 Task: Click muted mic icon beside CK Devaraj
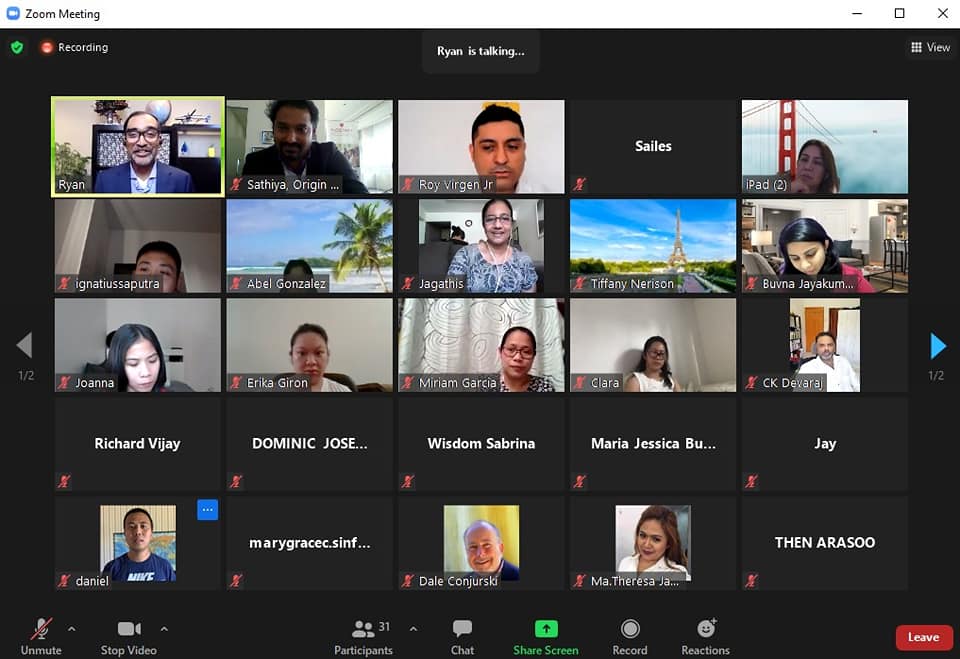(x=751, y=383)
